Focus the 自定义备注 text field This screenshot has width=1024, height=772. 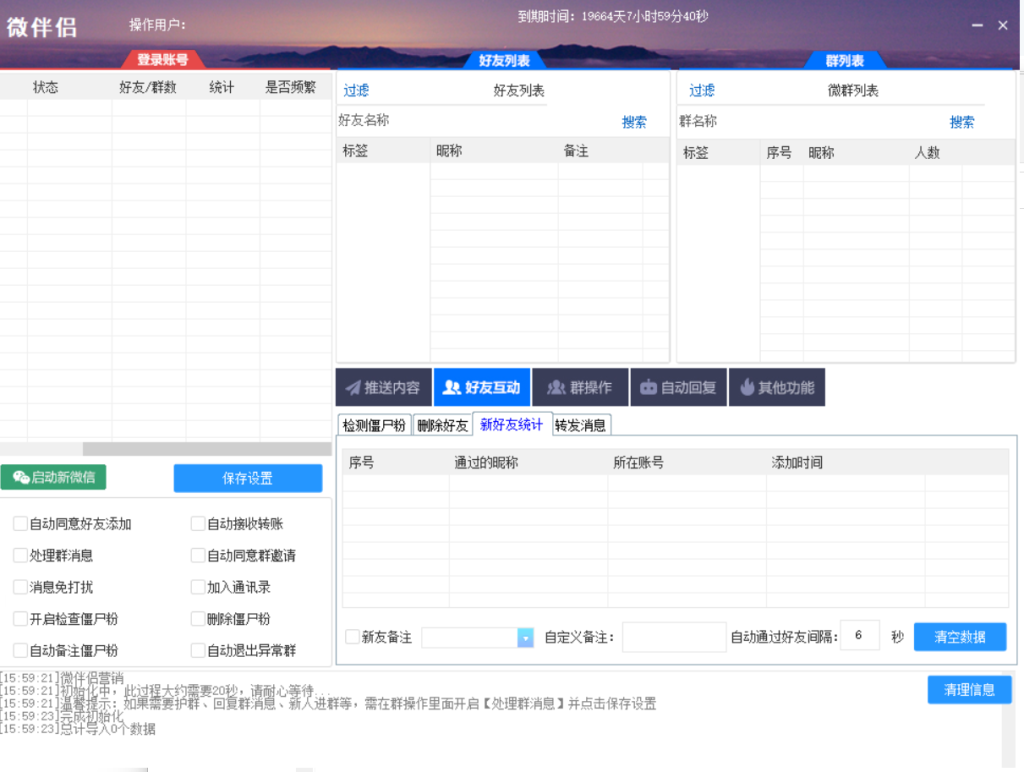673,637
